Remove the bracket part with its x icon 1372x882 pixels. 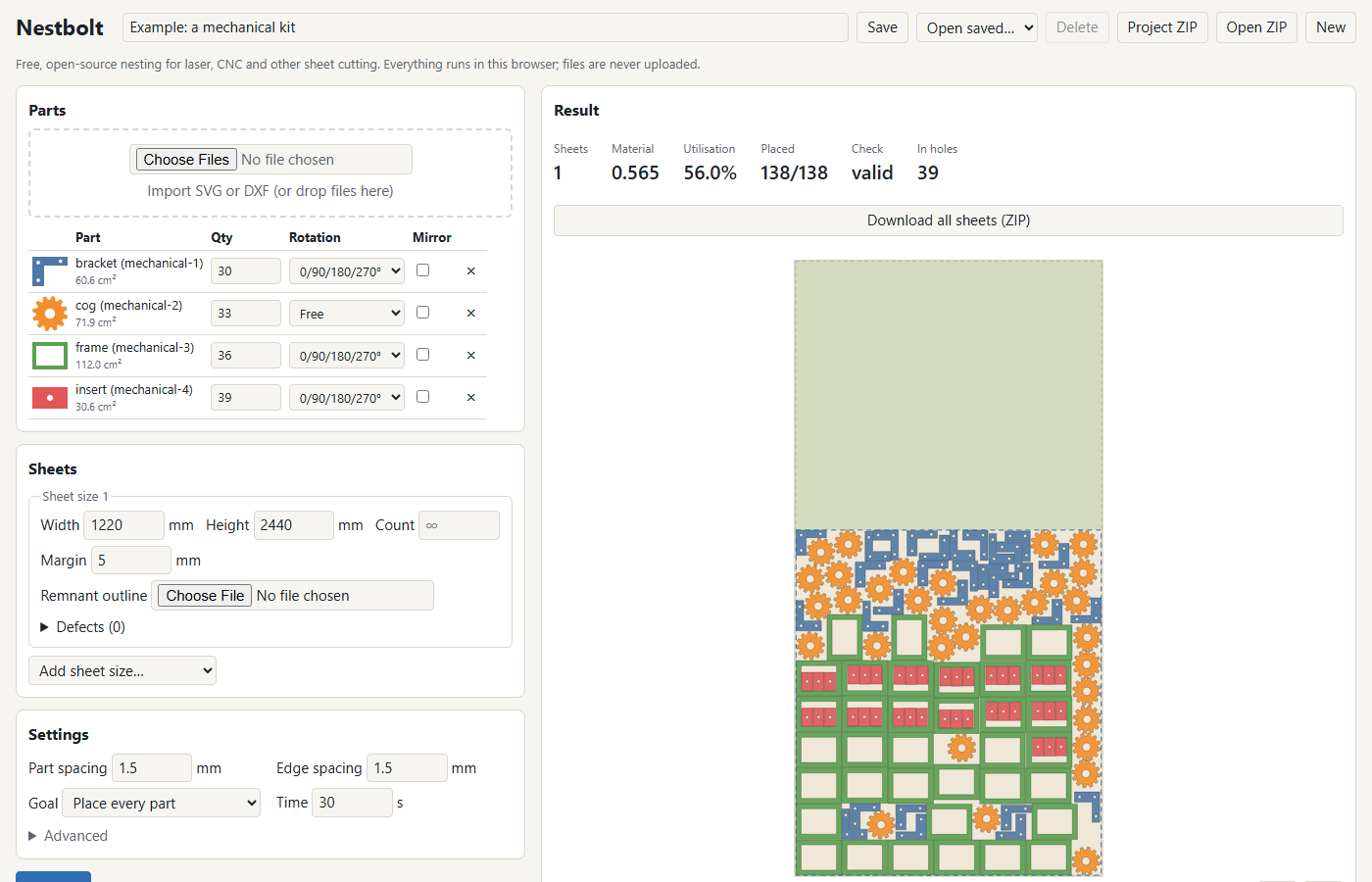tap(471, 271)
